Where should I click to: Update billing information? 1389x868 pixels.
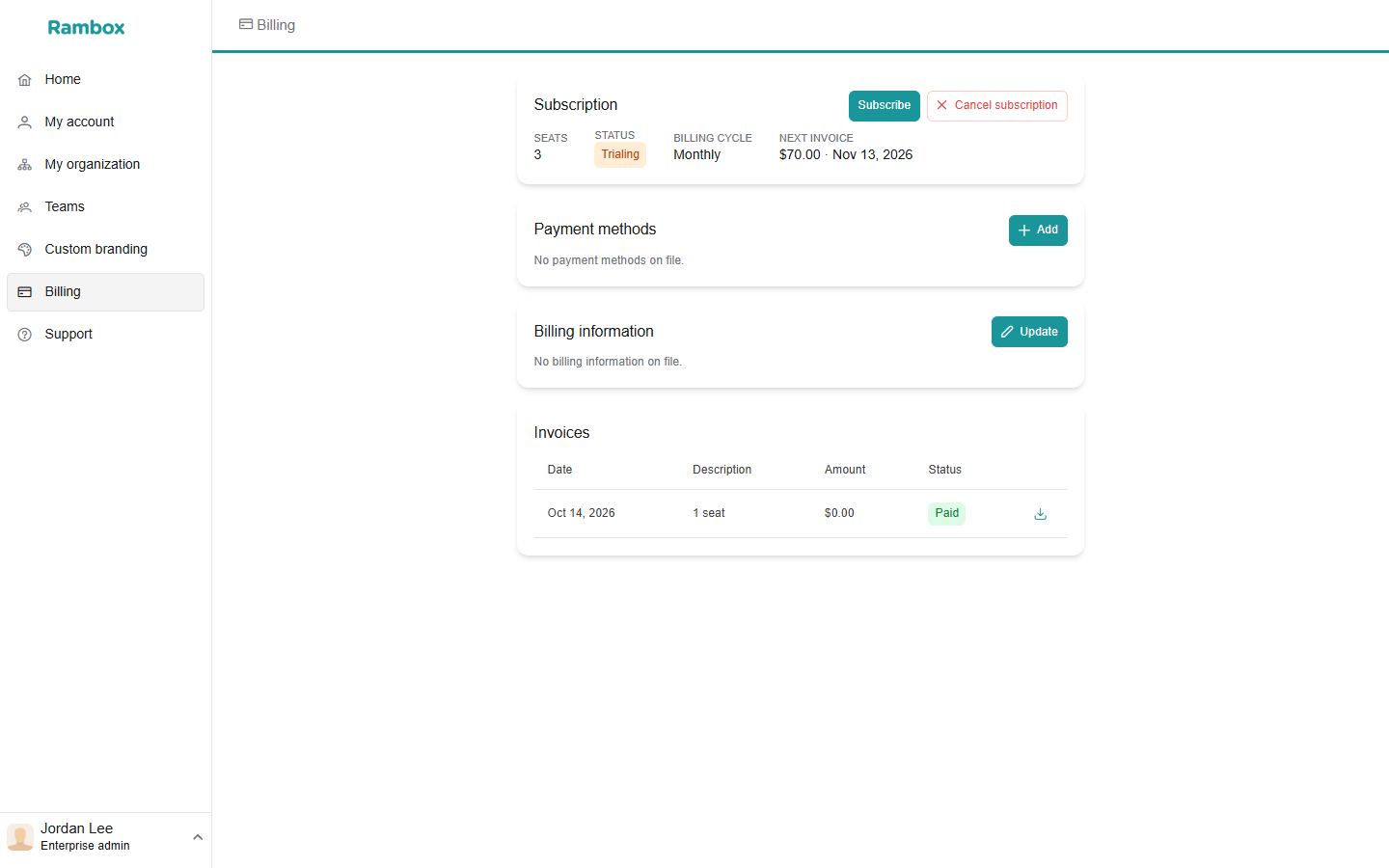click(x=1029, y=332)
